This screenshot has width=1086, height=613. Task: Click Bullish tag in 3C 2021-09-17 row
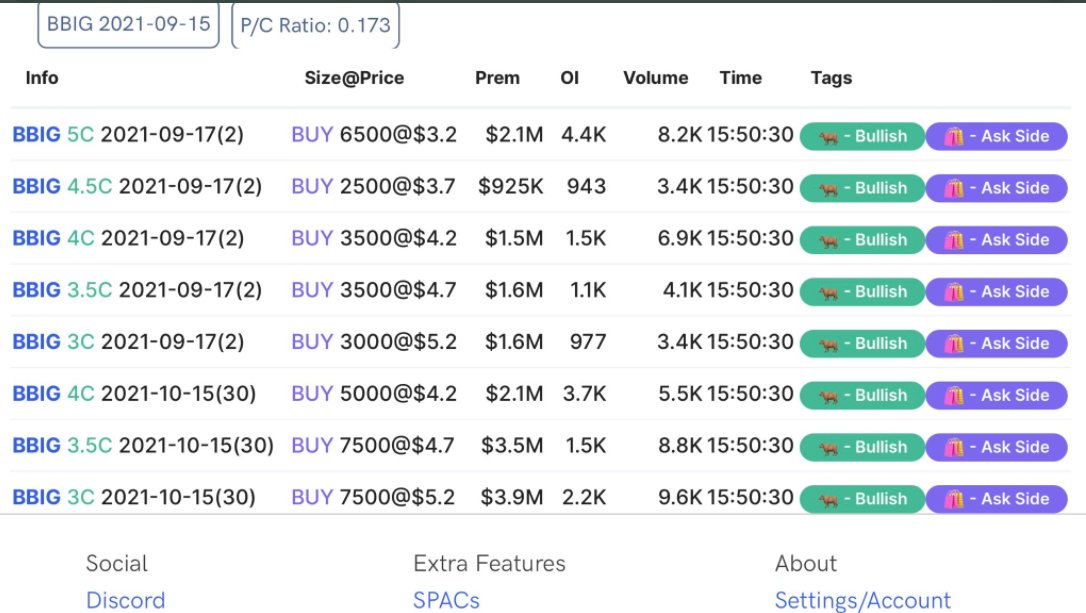[x=862, y=344]
